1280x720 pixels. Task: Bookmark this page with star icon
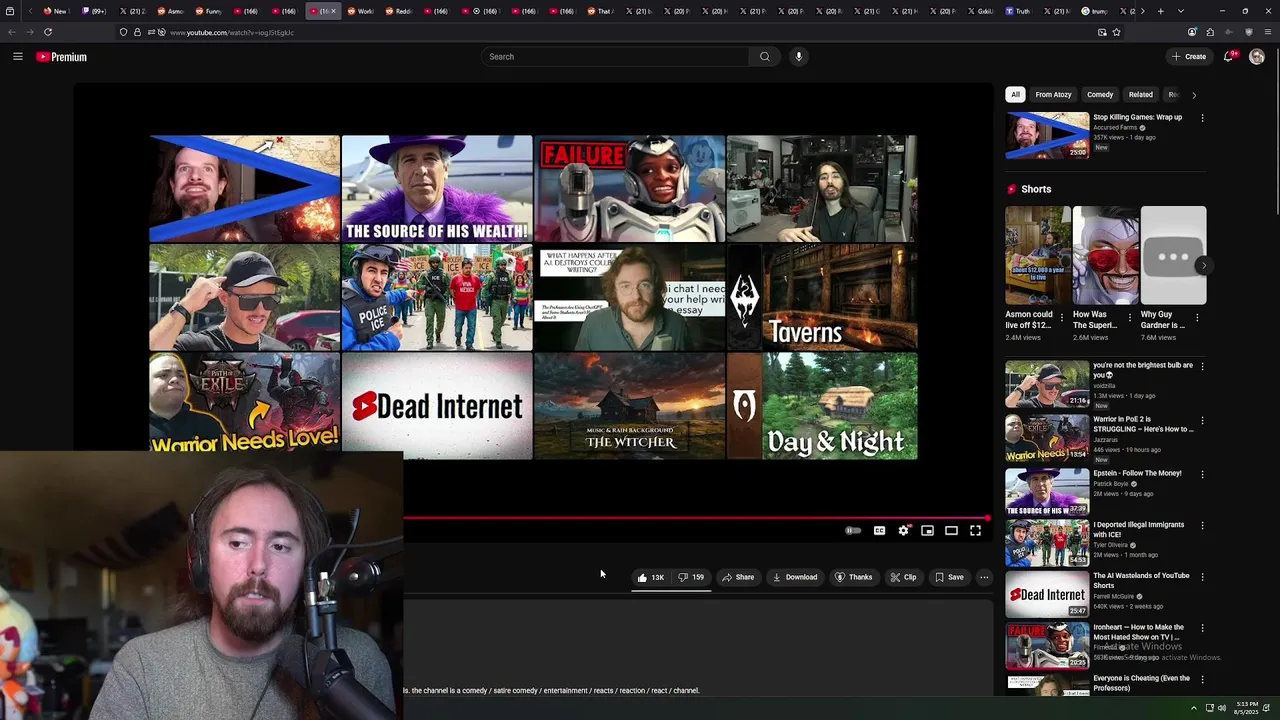[x=1116, y=32]
